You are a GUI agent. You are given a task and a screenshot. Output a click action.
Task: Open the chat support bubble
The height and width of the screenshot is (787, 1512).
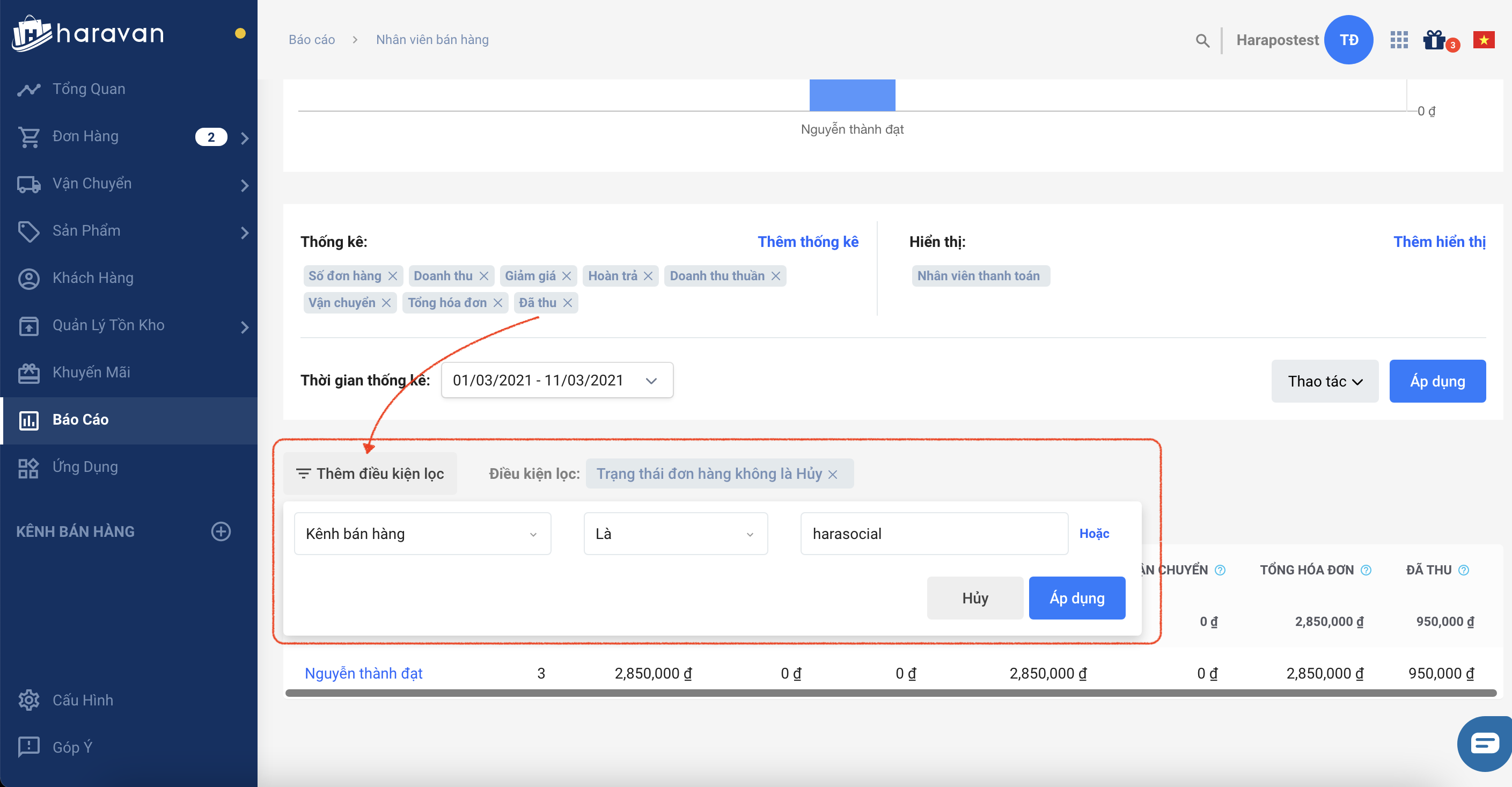point(1485,743)
